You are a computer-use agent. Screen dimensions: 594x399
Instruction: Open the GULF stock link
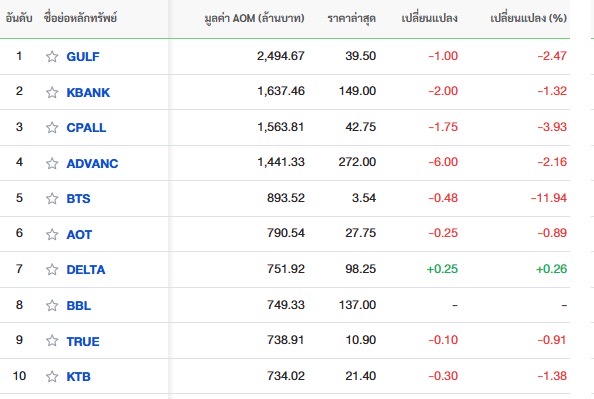click(x=83, y=56)
